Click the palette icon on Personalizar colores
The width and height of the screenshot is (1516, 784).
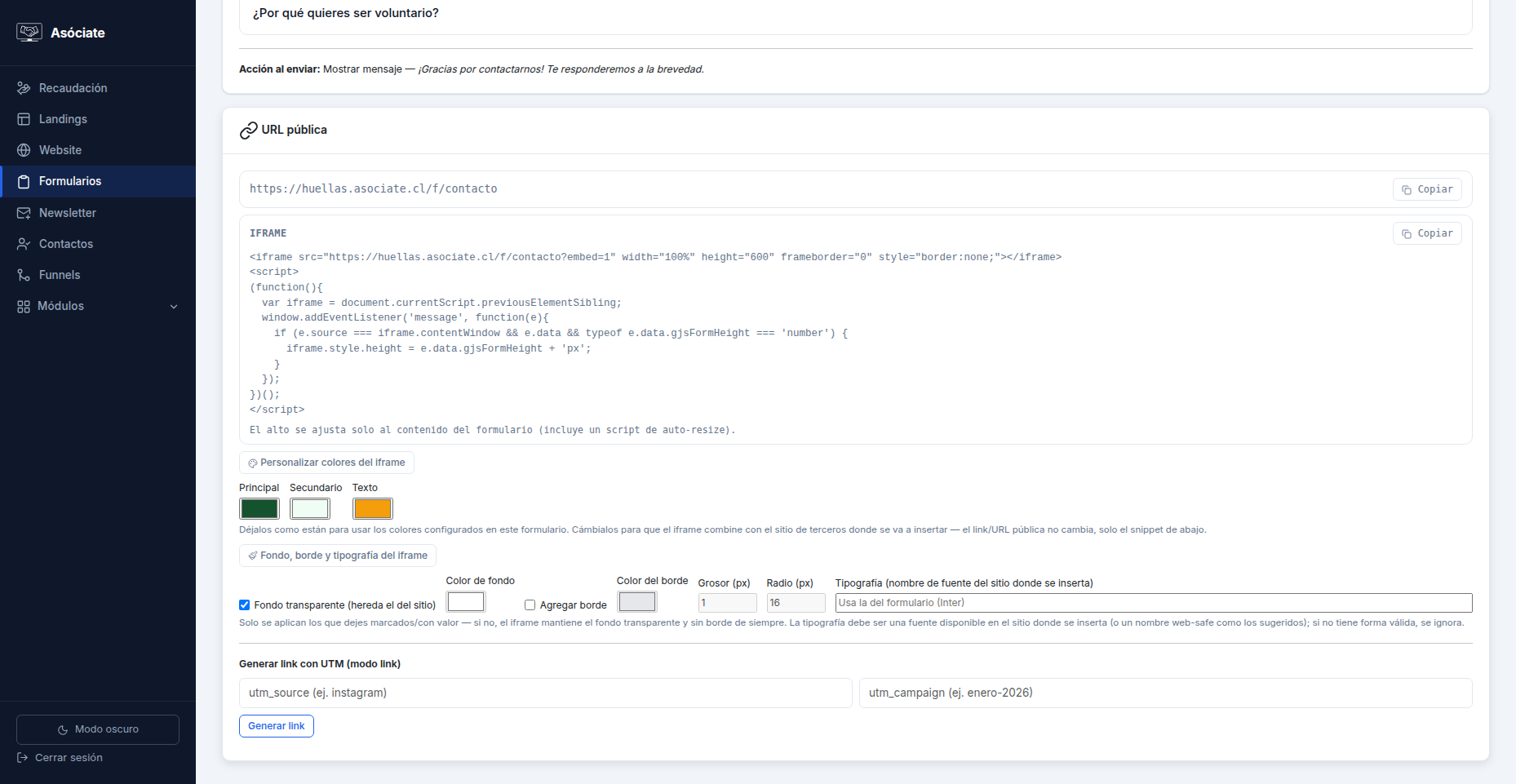click(253, 463)
